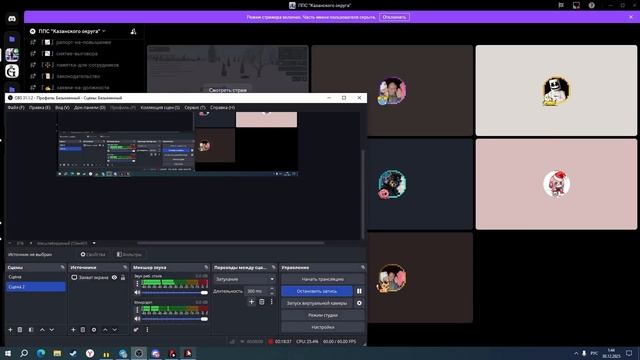Open the Tools menu in OBS

[195, 108]
